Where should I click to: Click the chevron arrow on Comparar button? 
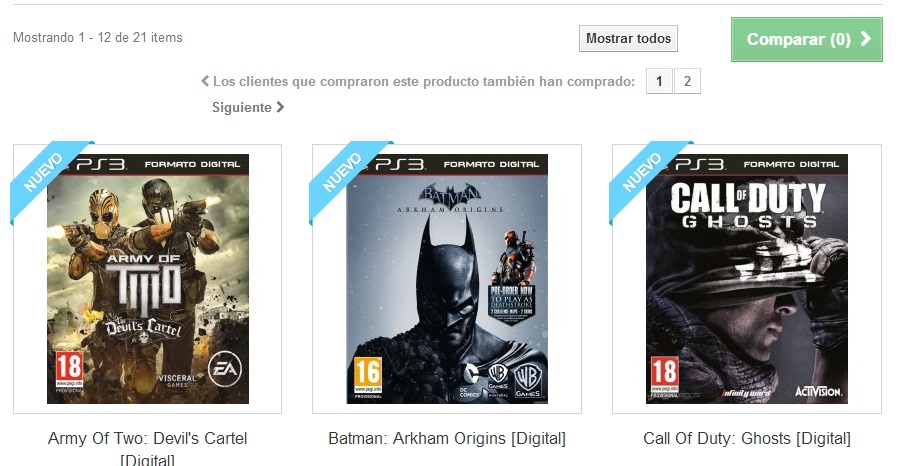865,39
